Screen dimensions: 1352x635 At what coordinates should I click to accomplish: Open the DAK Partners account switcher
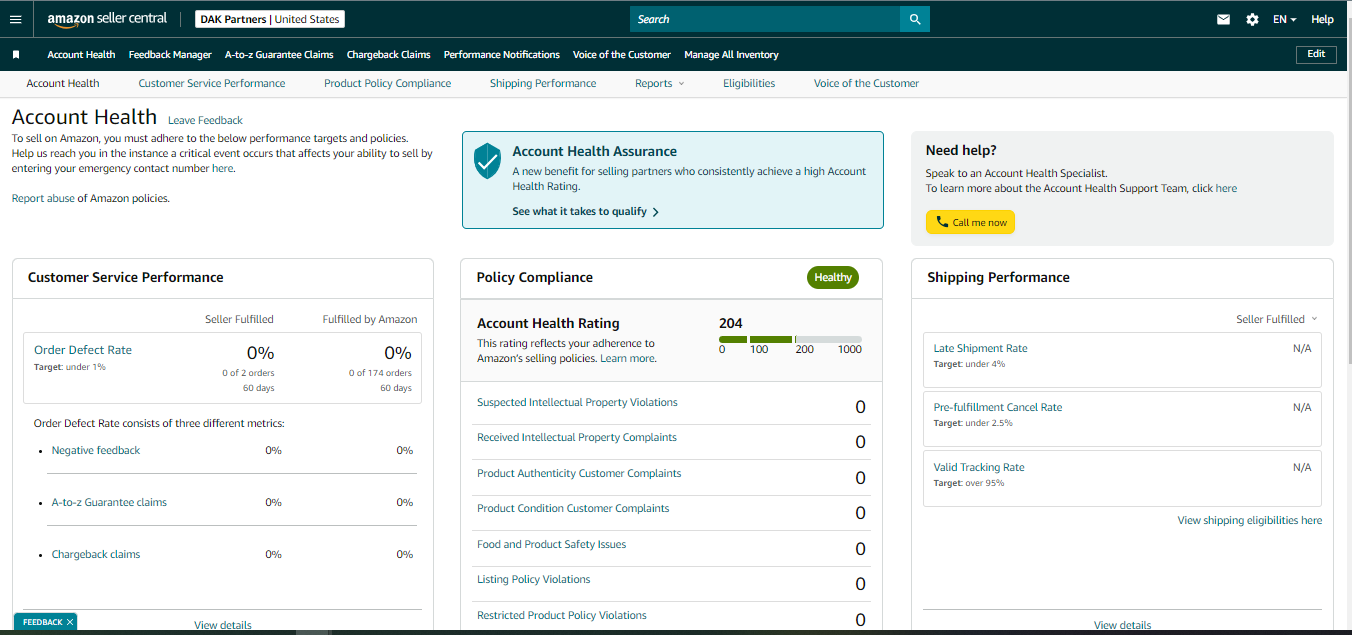[270, 19]
